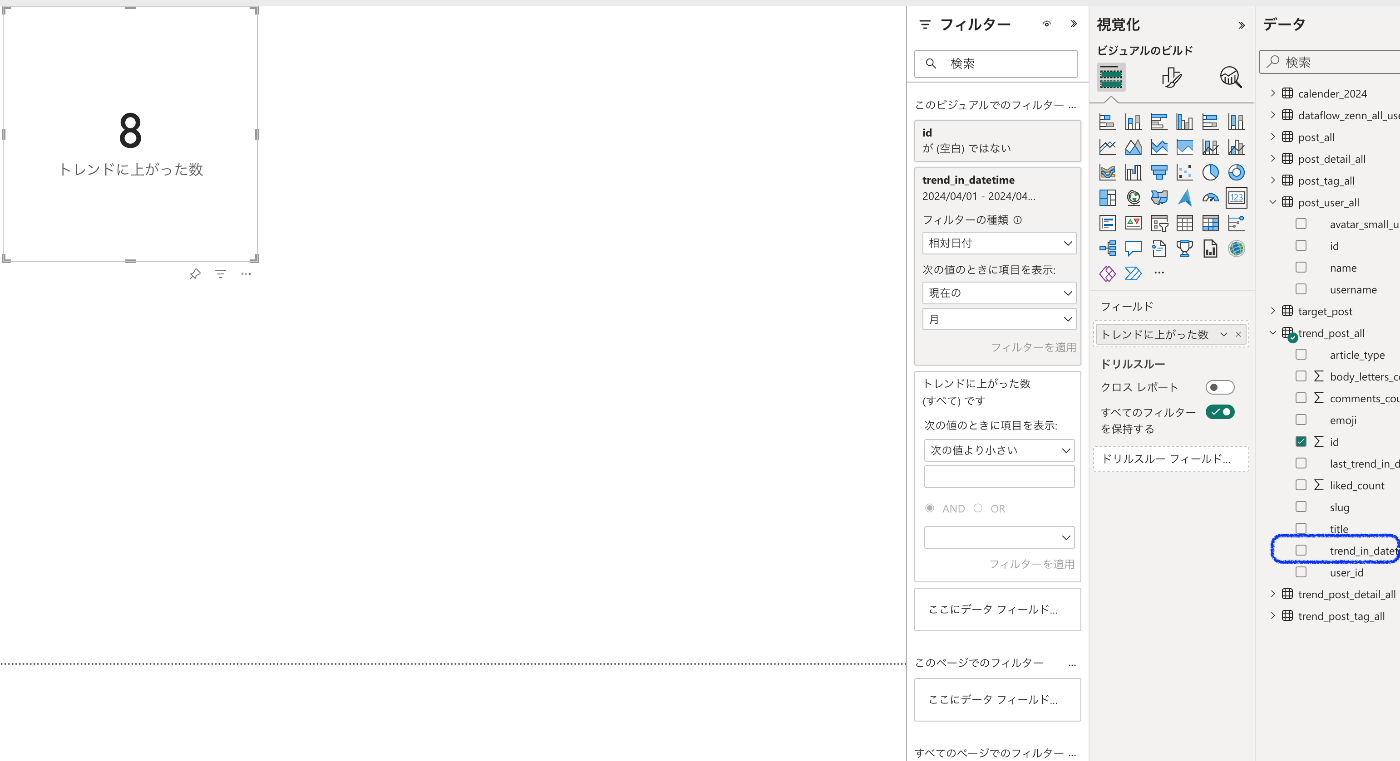The width and height of the screenshot is (1400, 761).
Task: Expand the target_post table
Action: pos(1272,311)
